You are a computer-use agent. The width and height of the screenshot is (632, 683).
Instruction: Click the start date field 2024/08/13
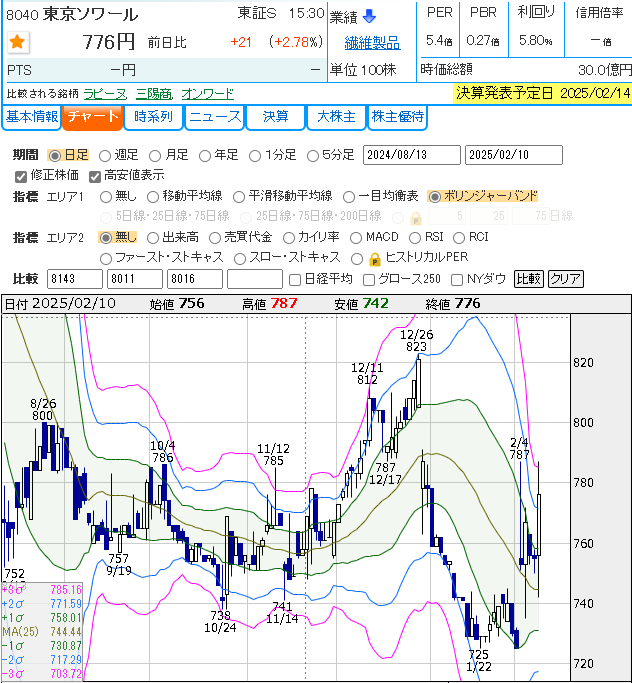(410, 156)
